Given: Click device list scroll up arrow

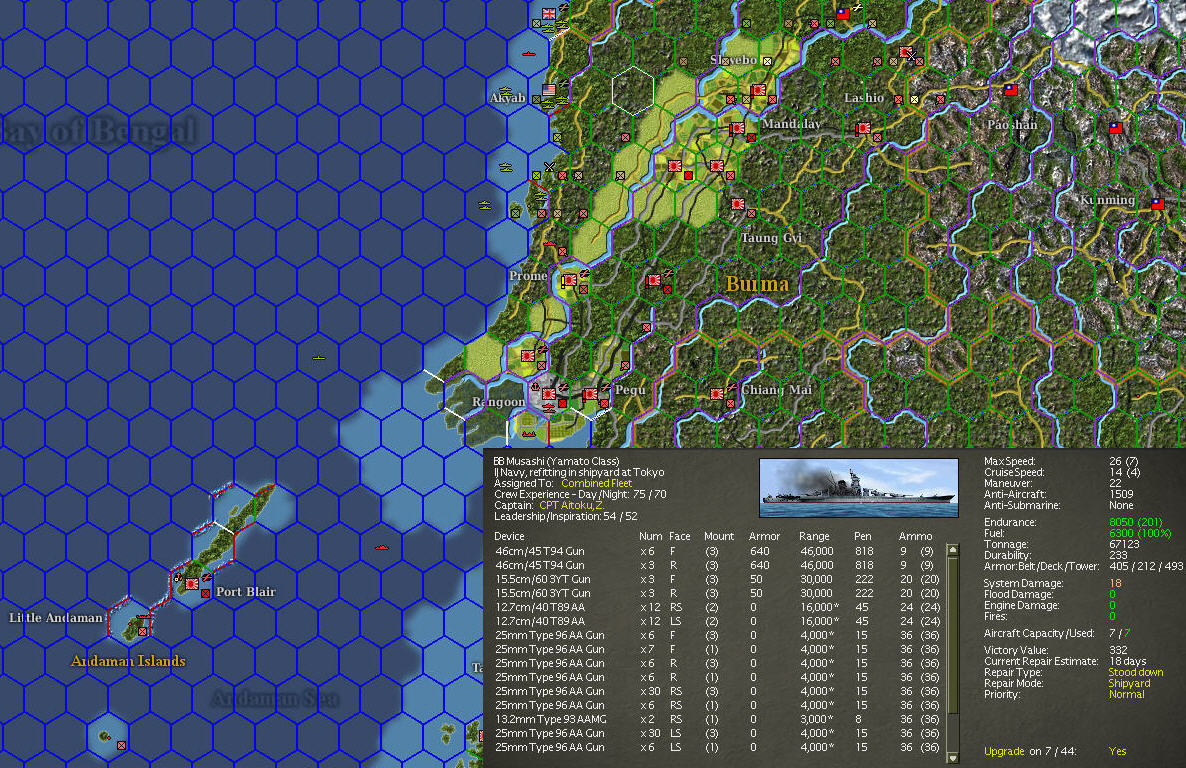Looking at the screenshot, I should tap(953, 550).
